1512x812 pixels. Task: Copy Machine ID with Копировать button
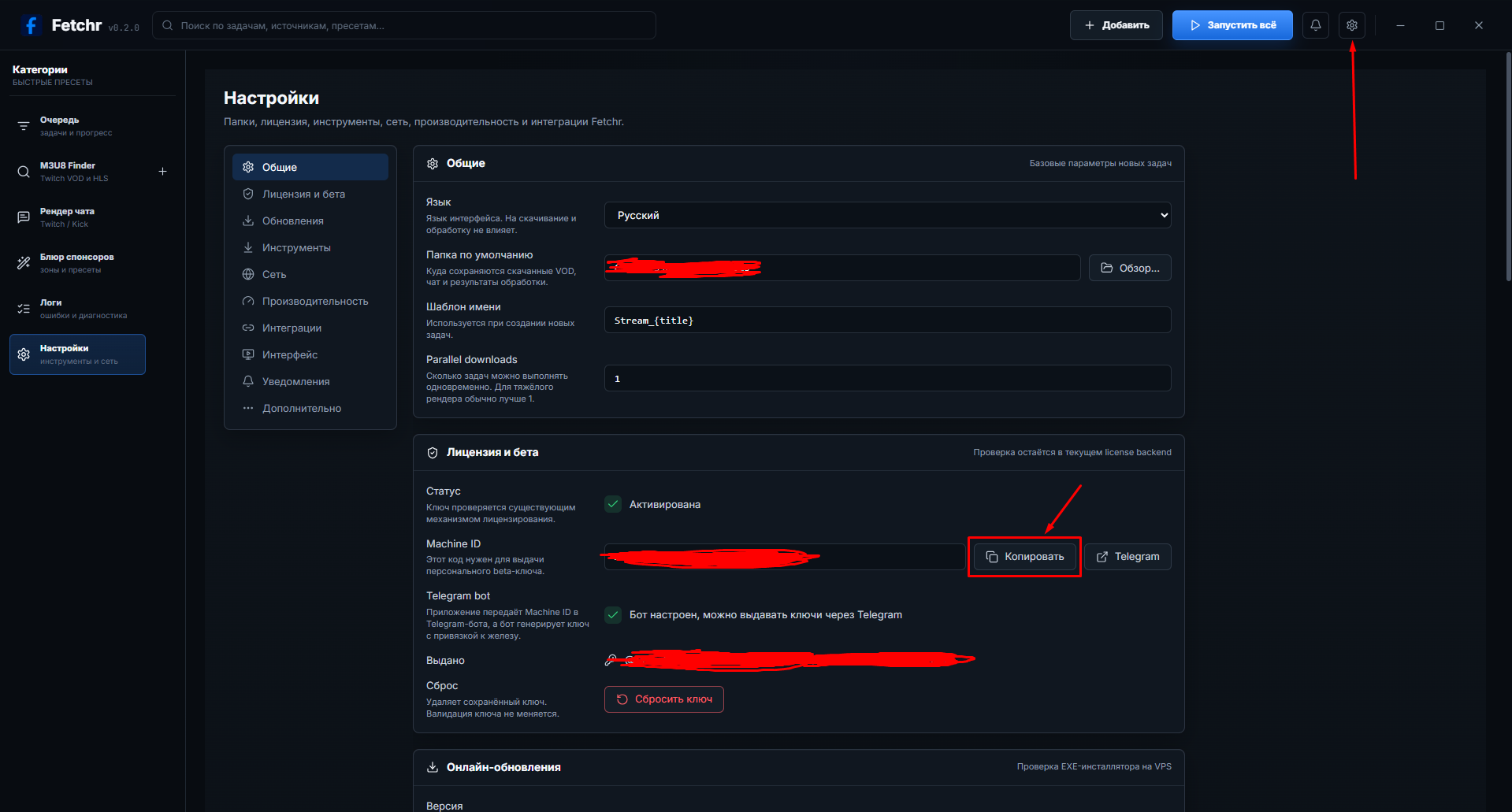1025,557
